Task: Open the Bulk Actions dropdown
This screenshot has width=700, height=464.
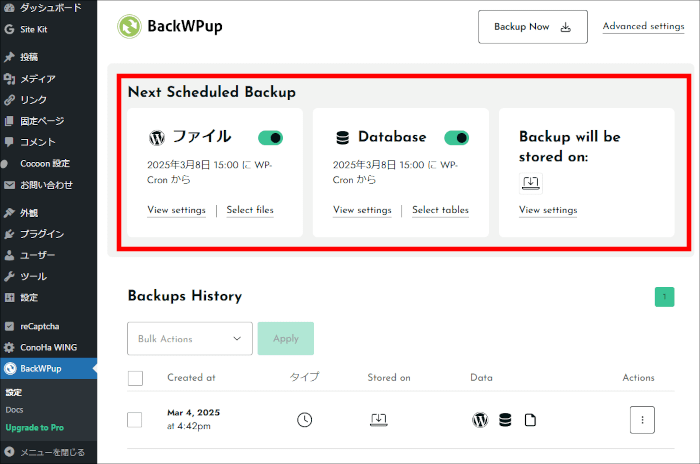Action: 190,339
